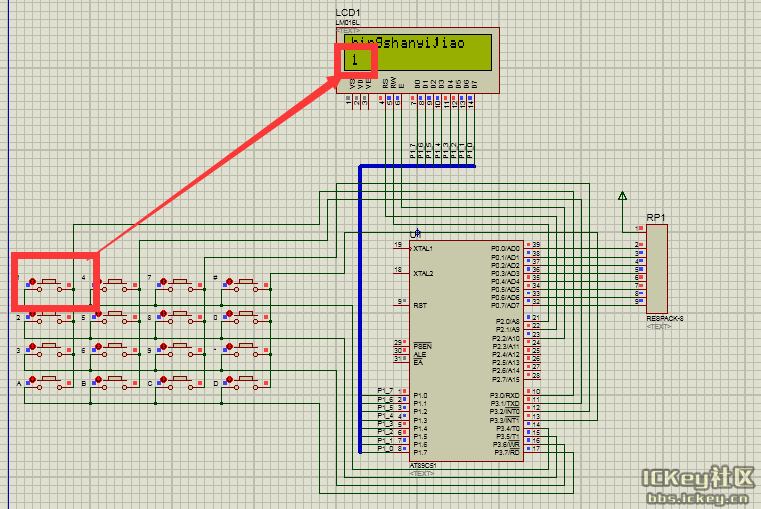This screenshot has height=509, width=761.
Task: Click the RST pin label
Action: click(420, 306)
